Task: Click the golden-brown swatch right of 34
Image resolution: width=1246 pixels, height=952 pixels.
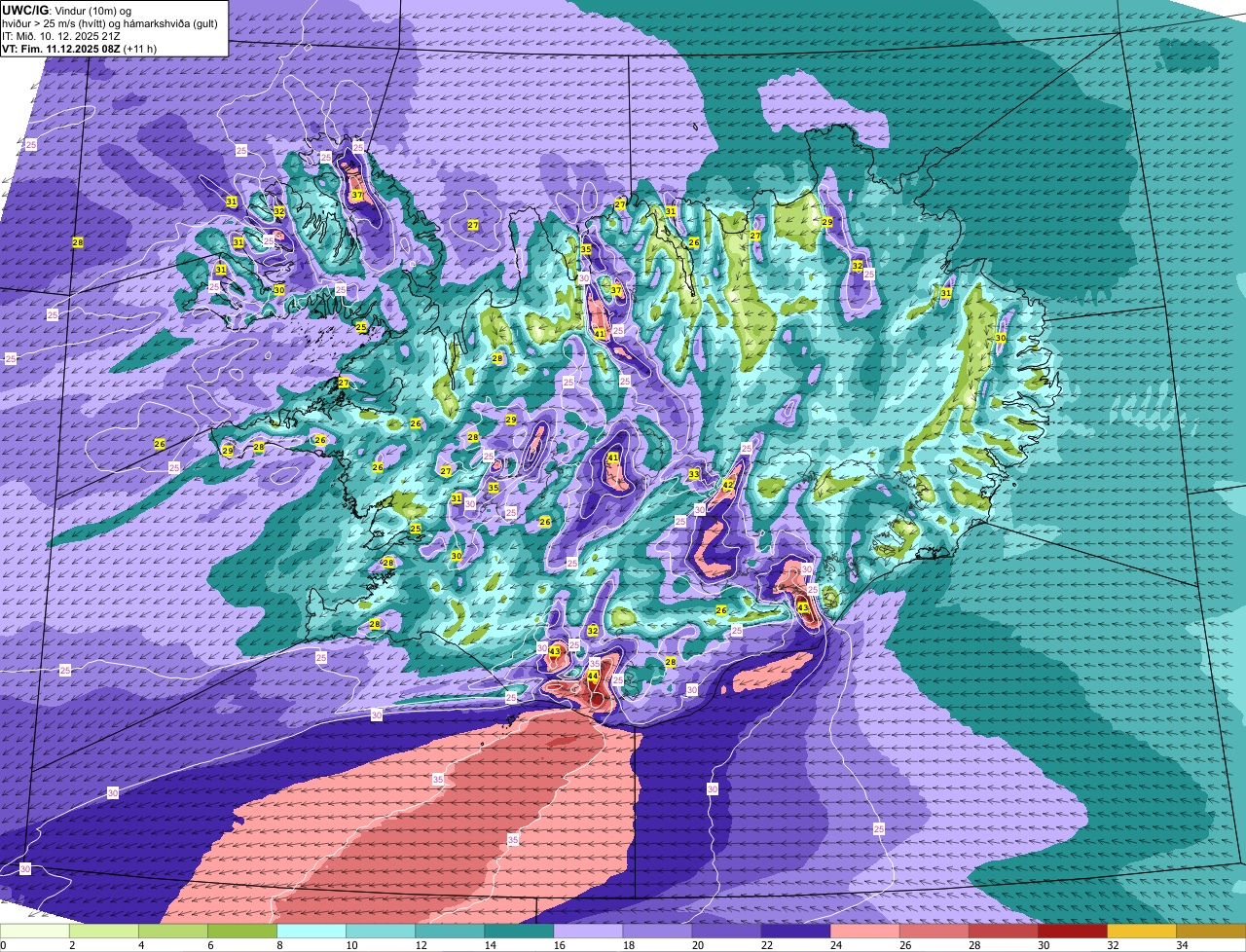Action: (x=1210, y=931)
